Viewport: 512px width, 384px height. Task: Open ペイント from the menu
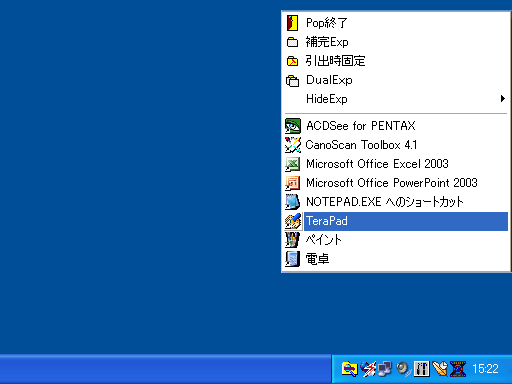(x=396, y=240)
